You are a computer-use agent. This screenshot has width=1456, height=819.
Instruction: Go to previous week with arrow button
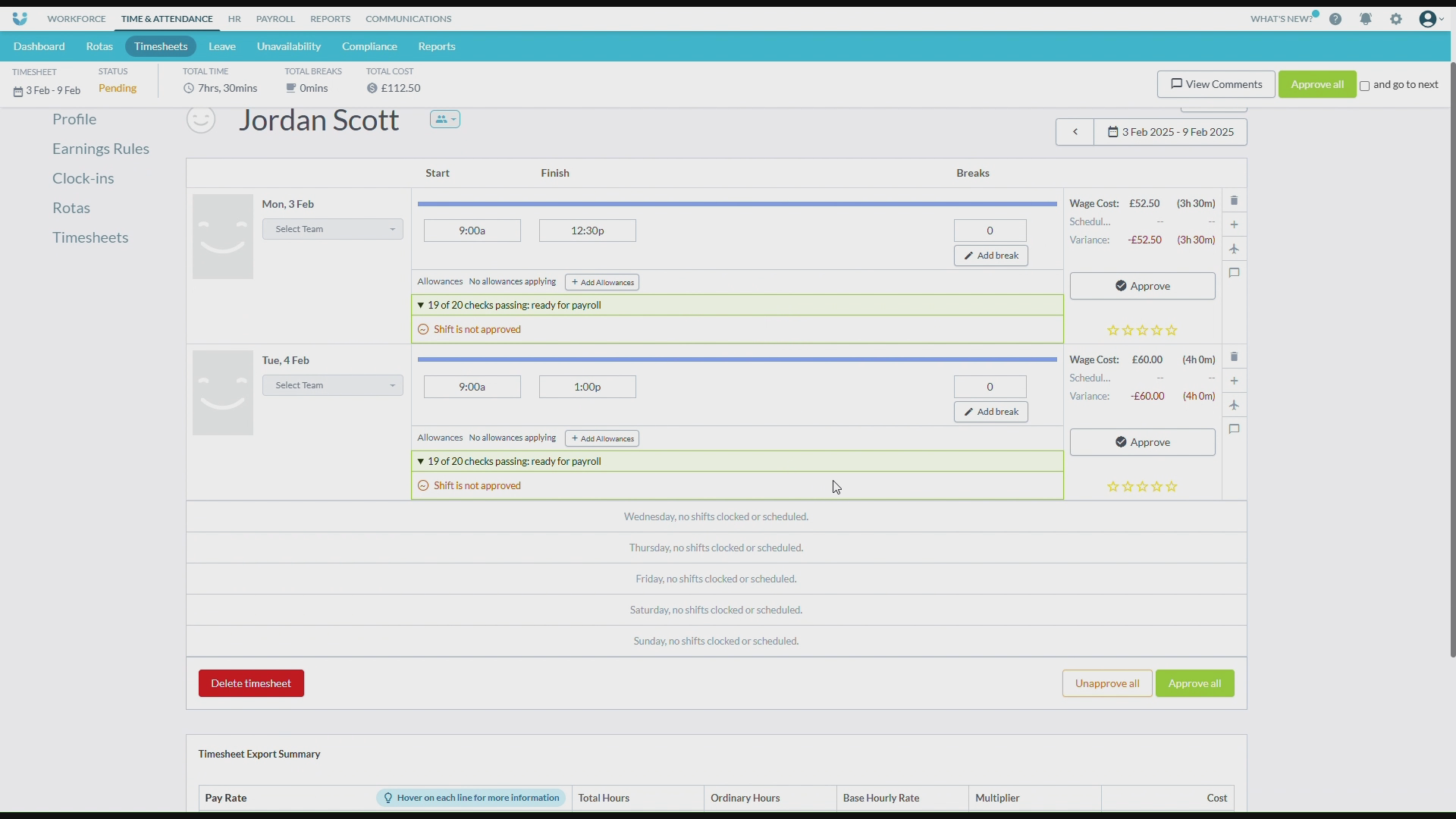(1075, 132)
